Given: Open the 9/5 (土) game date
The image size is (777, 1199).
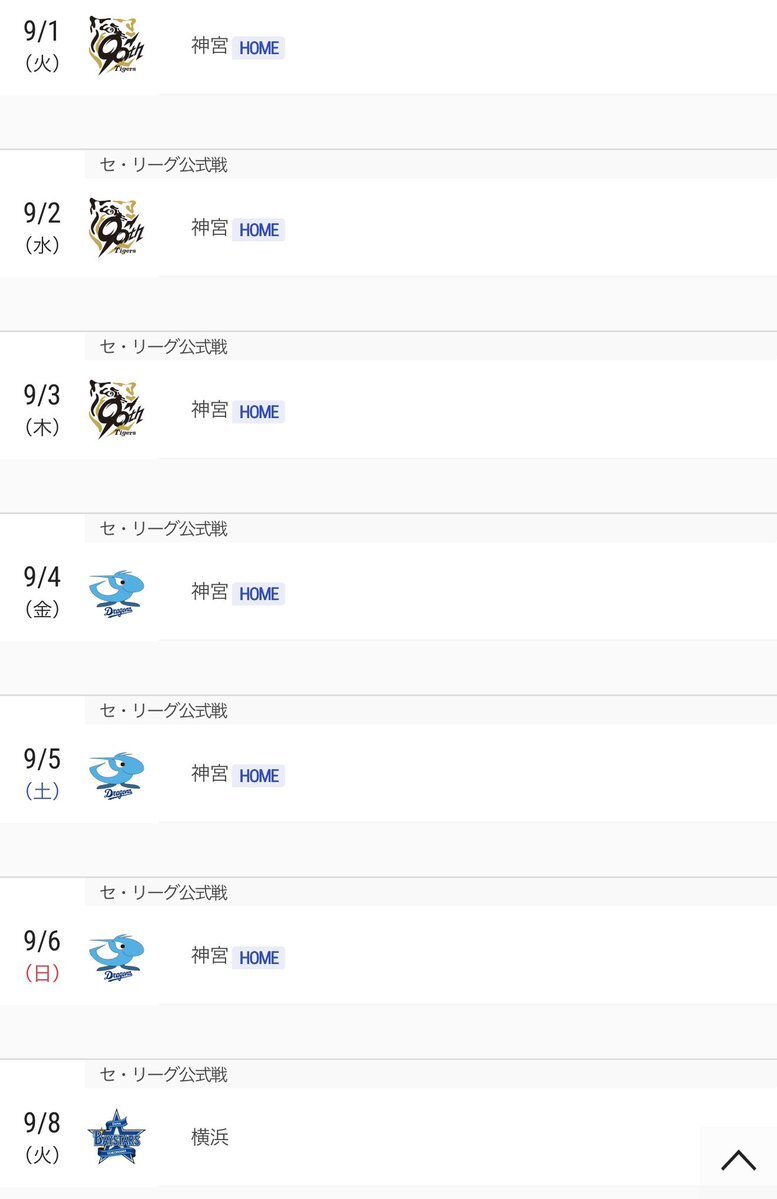Looking at the screenshot, I should (42, 774).
